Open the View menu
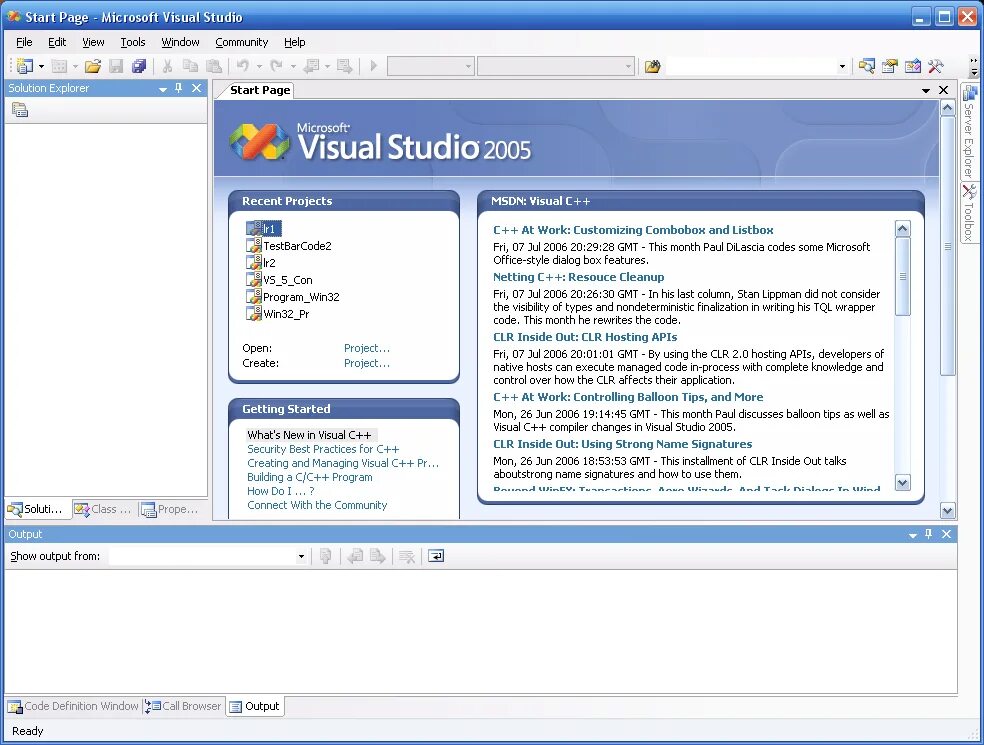Viewport: 984px width, 745px height. [93, 42]
